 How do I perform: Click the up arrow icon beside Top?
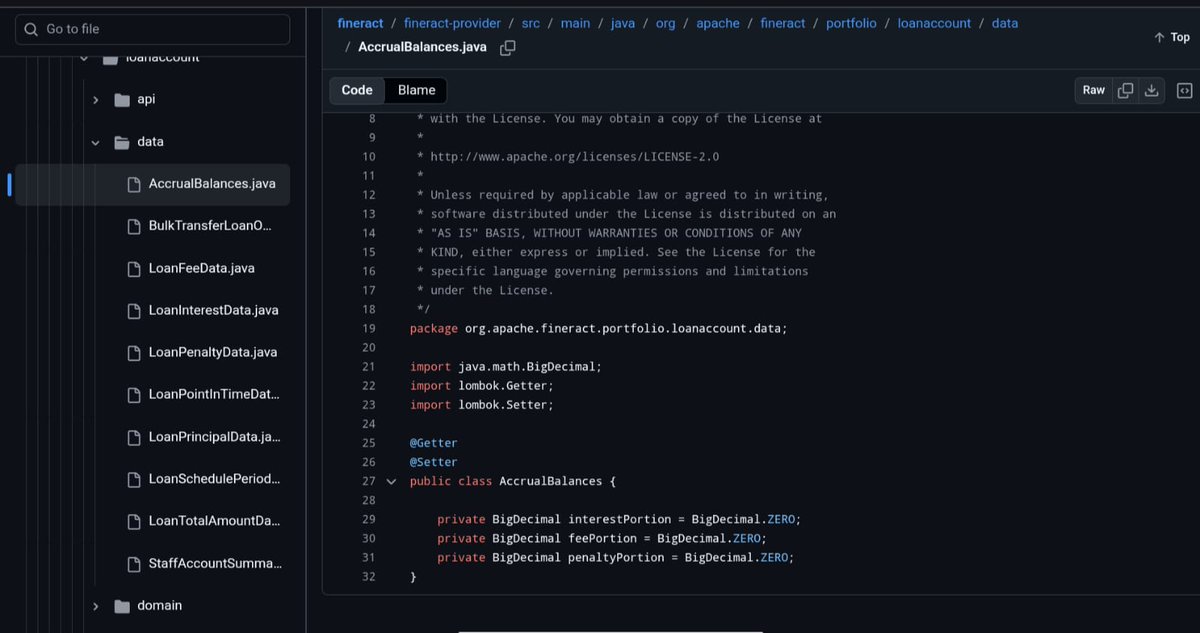(1159, 37)
